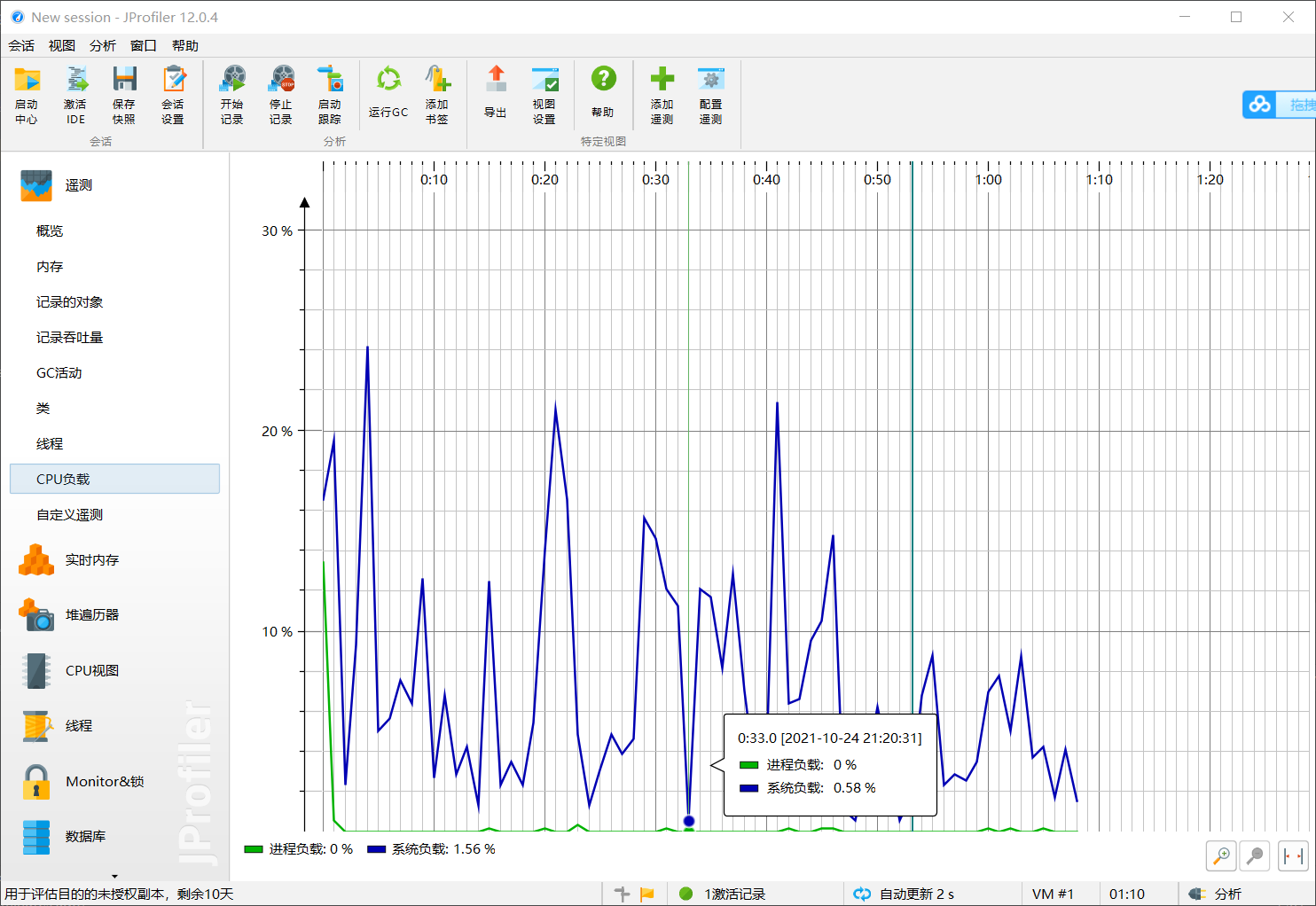Click 自动更新 2 s in status bar
The width and height of the screenshot is (1316, 906).
tap(905, 894)
